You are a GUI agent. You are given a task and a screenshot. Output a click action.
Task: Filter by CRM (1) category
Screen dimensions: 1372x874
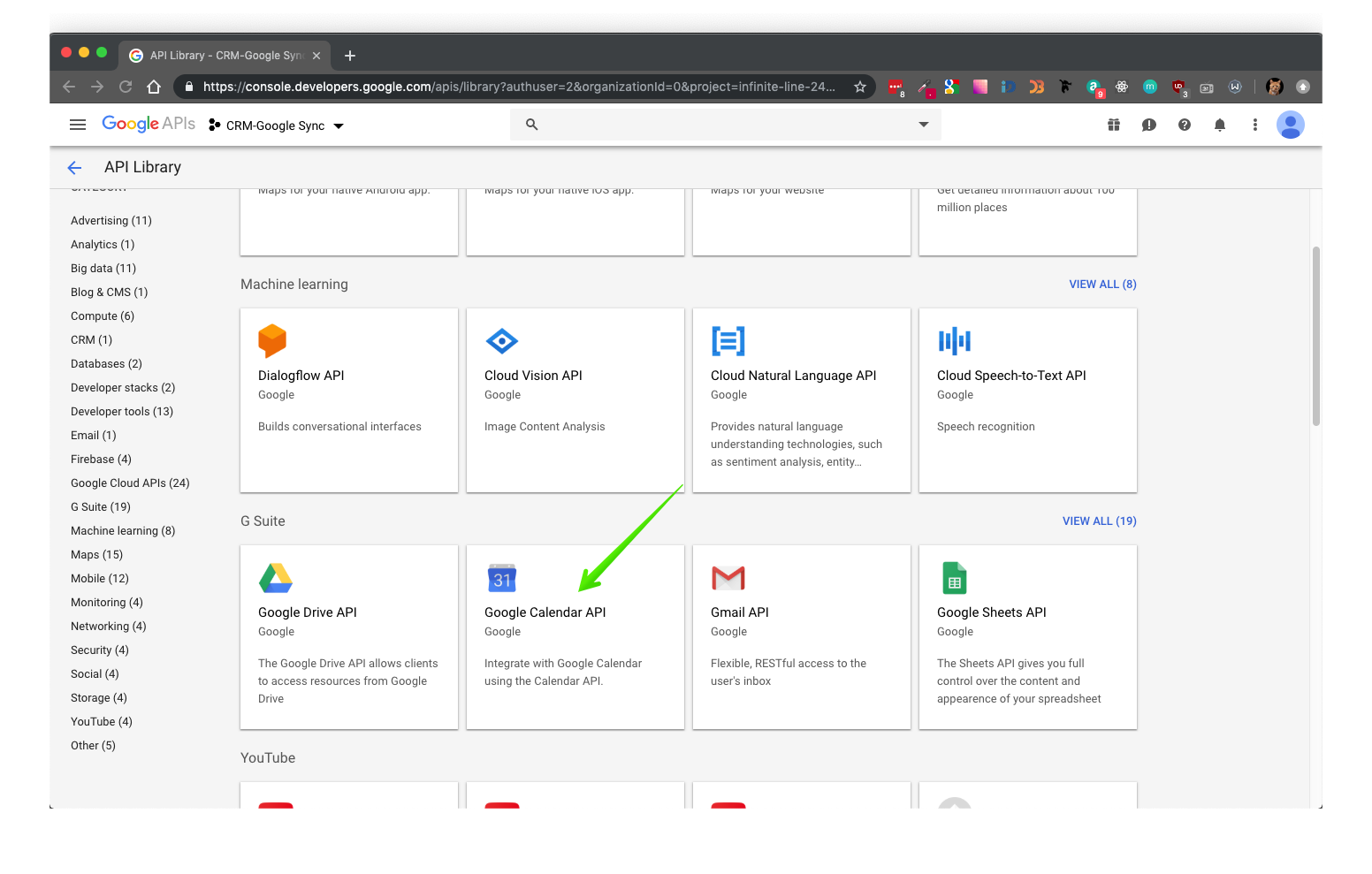92,340
